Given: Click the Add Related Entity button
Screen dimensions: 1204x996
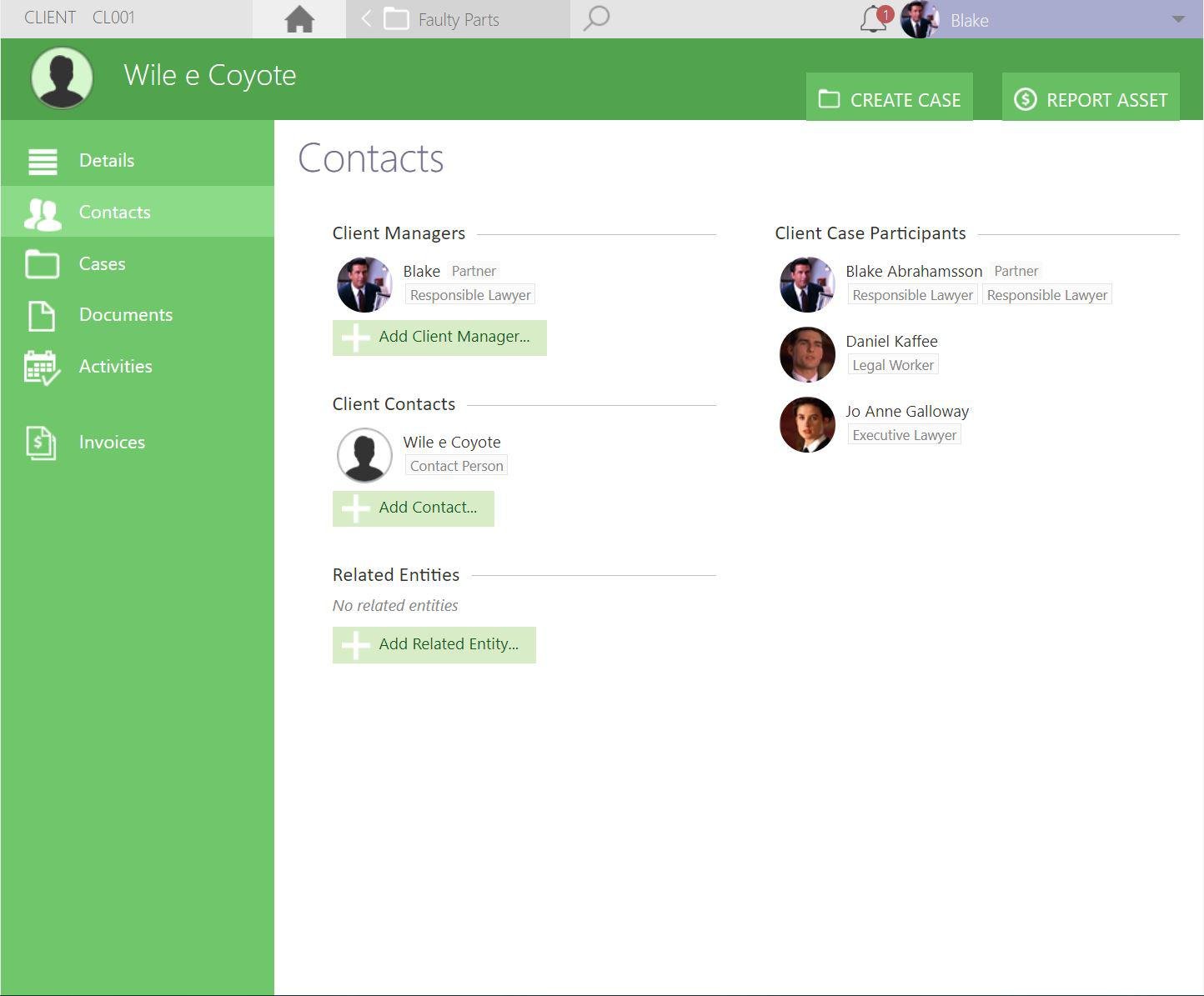Looking at the screenshot, I should click(x=434, y=645).
